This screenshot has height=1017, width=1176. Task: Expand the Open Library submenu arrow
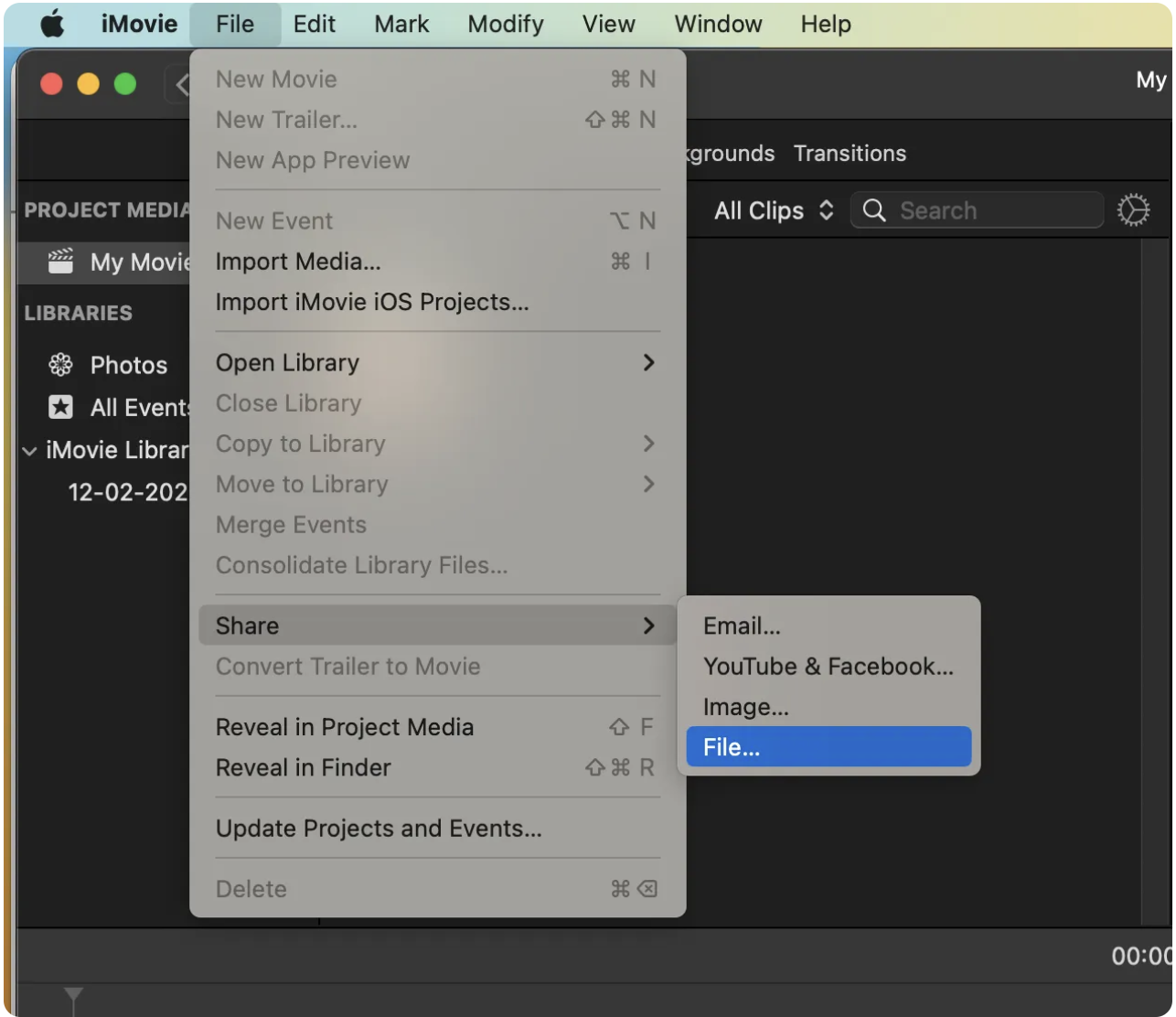649,363
